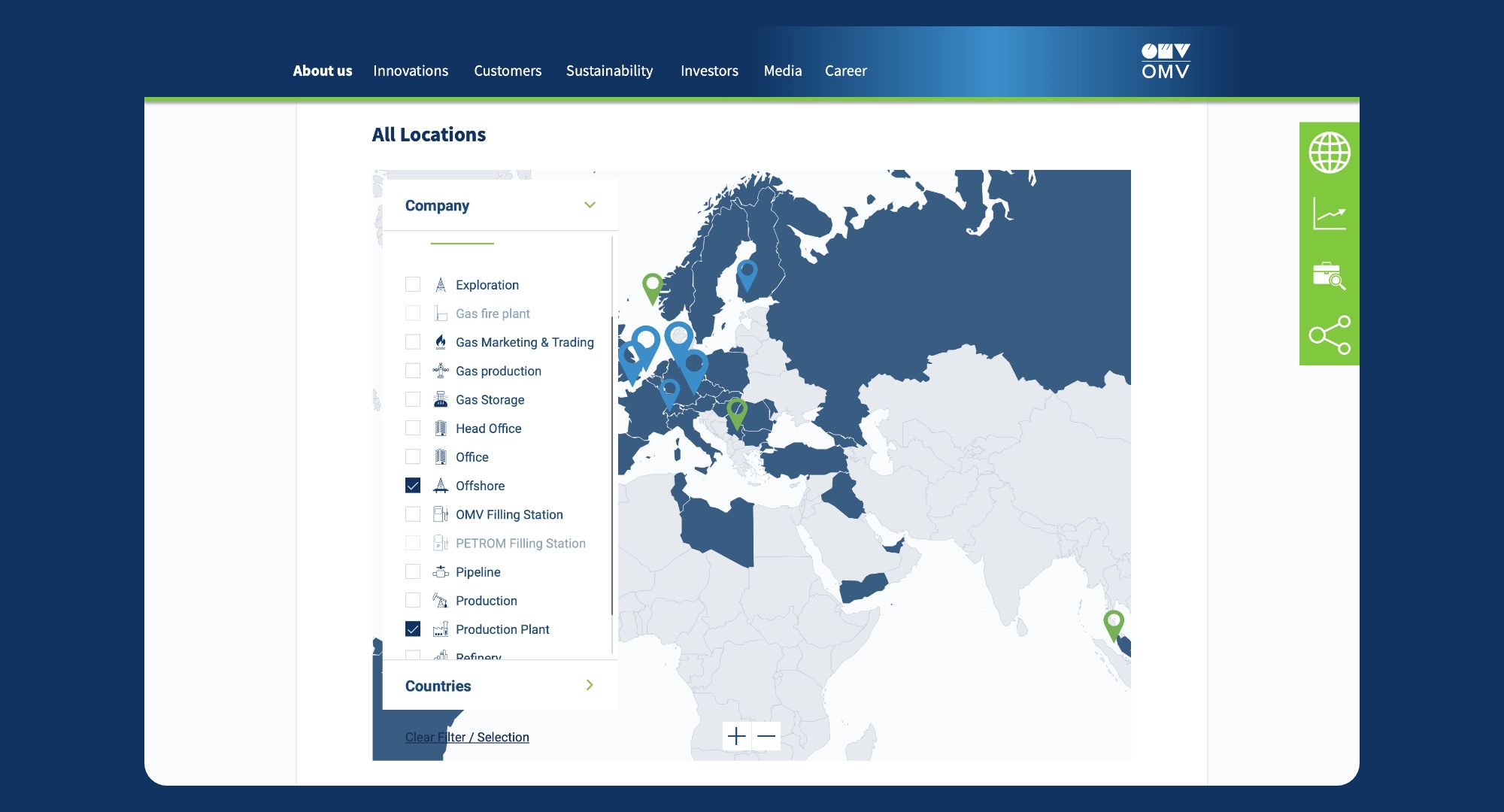Viewport: 1504px width, 812px height.
Task: Click the OMV logo
Action: click(1165, 61)
